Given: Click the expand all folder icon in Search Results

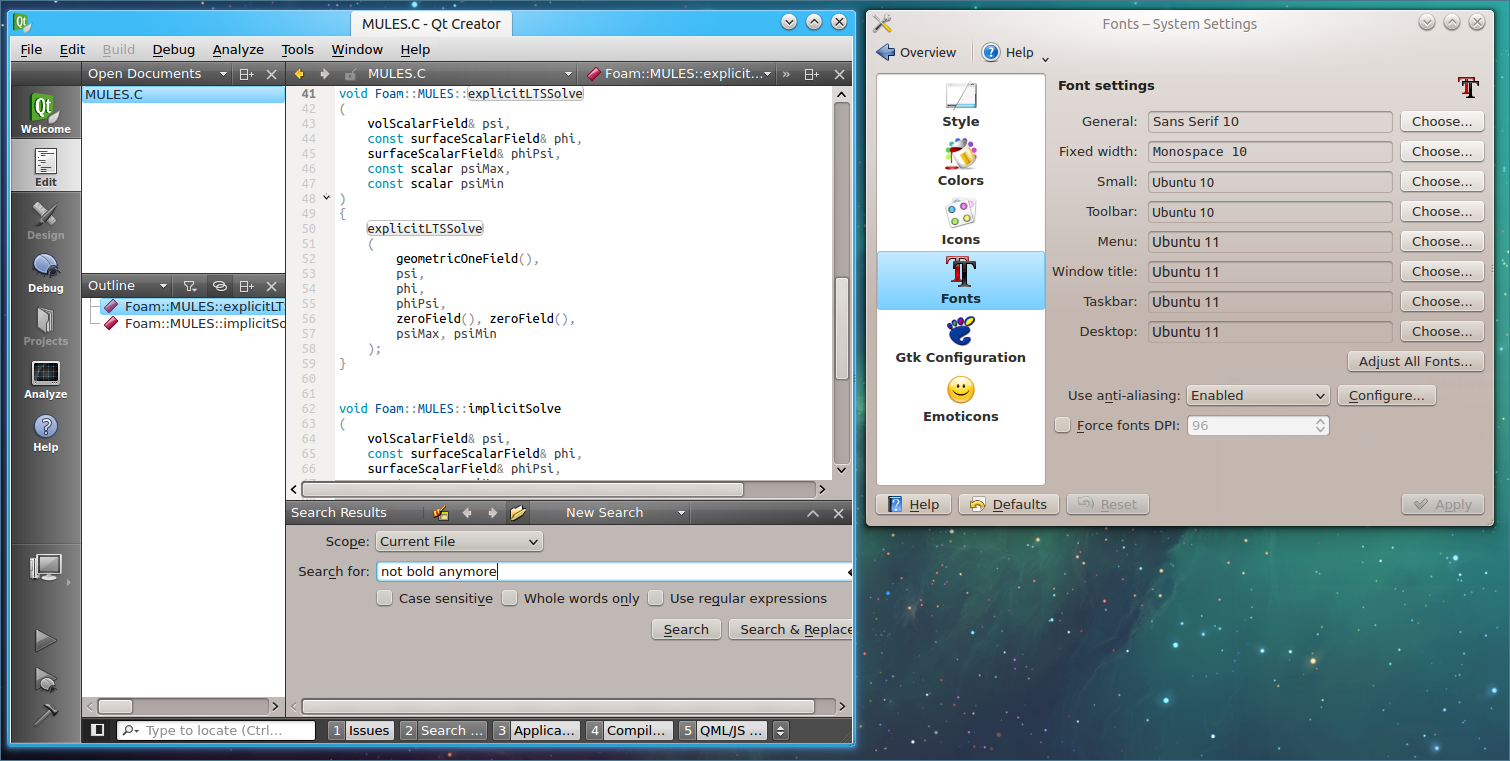Looking at the screenshot, I should (x=518, y=513).
